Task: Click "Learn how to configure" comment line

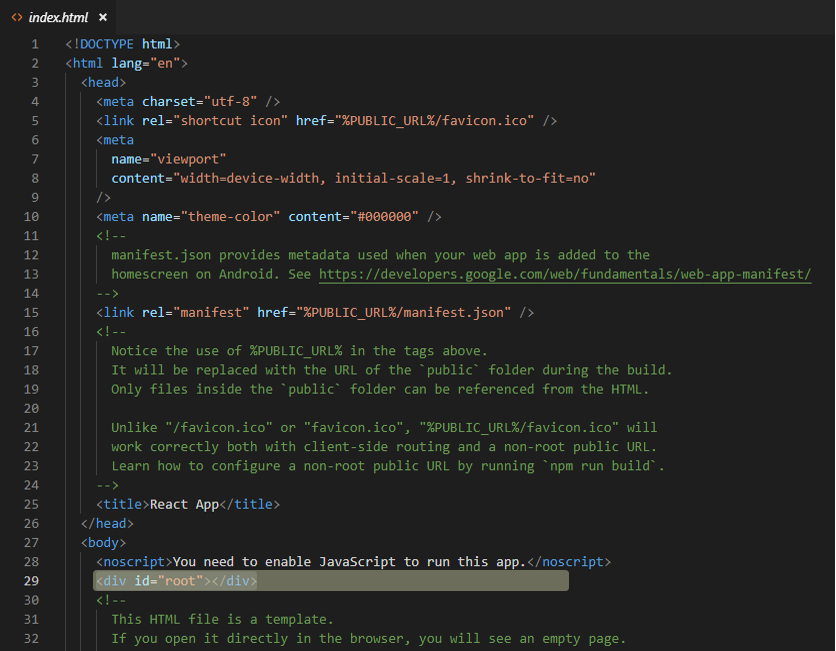Action: click(388, 466)
